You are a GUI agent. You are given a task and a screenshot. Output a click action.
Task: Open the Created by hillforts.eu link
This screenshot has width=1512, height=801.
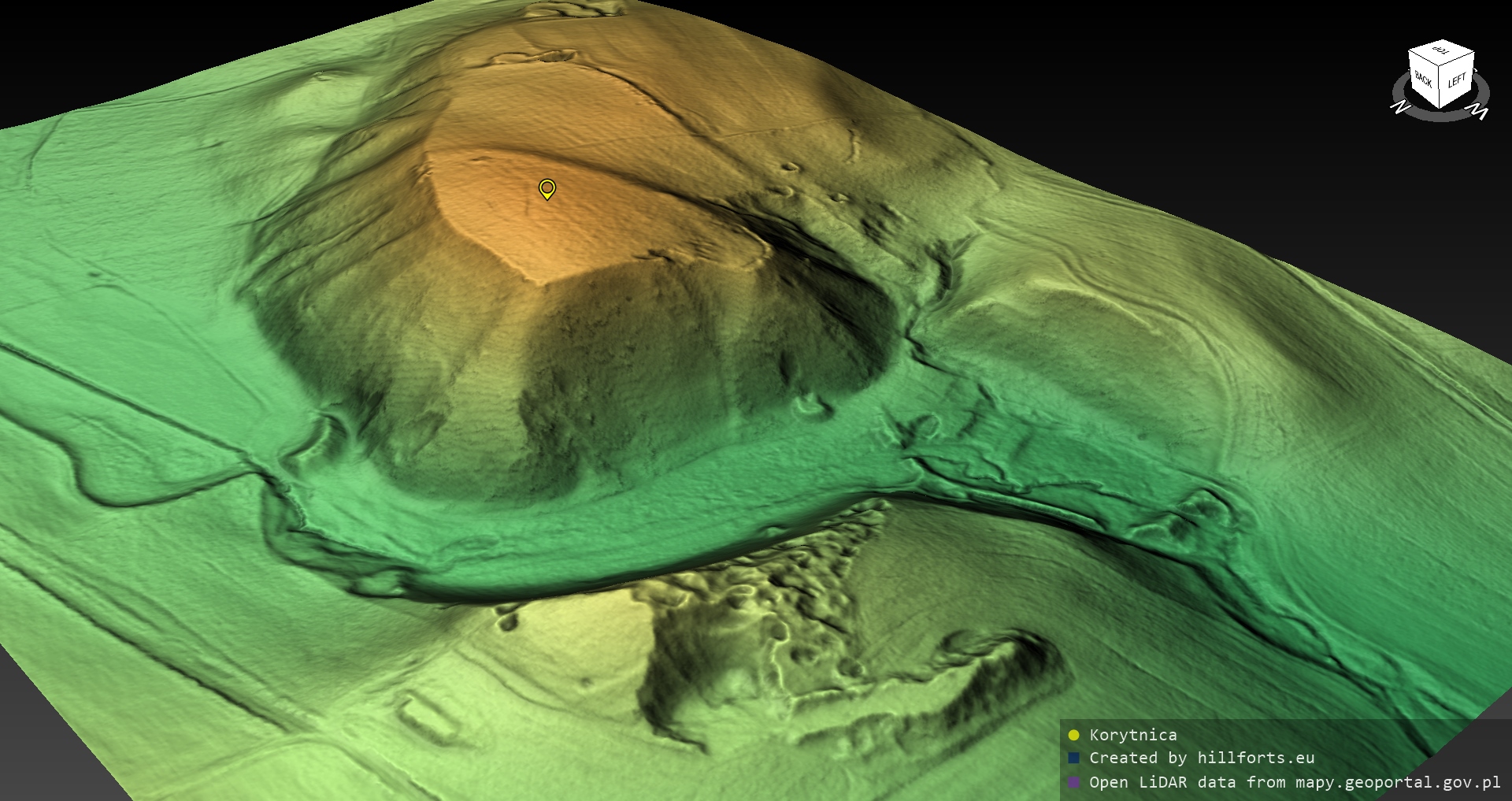click(x=1201, y=758)
